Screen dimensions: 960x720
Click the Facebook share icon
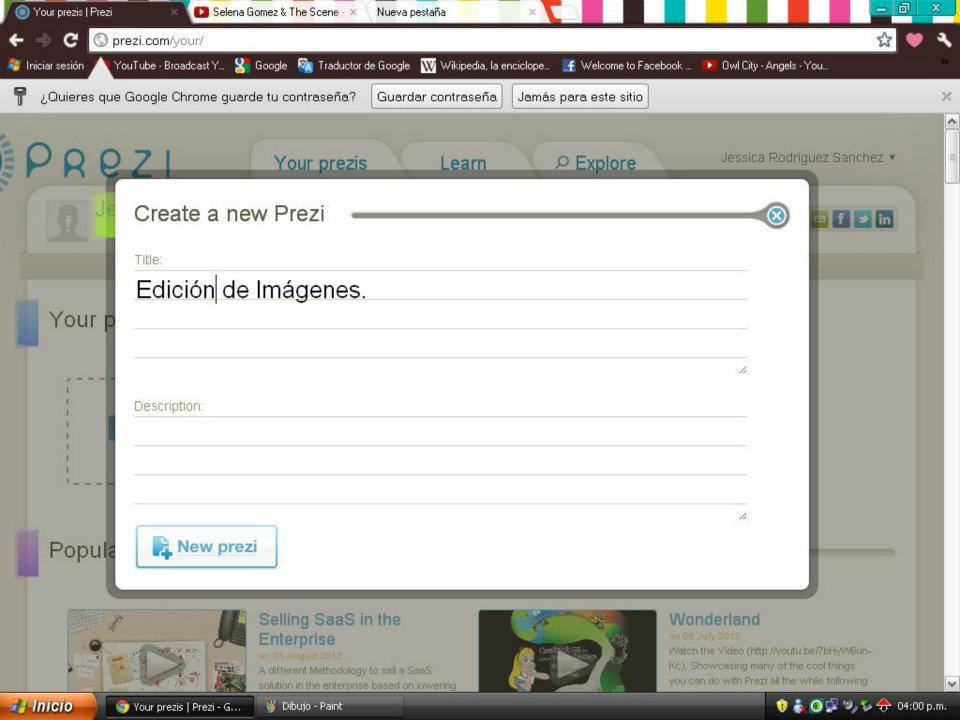point(841,218)
